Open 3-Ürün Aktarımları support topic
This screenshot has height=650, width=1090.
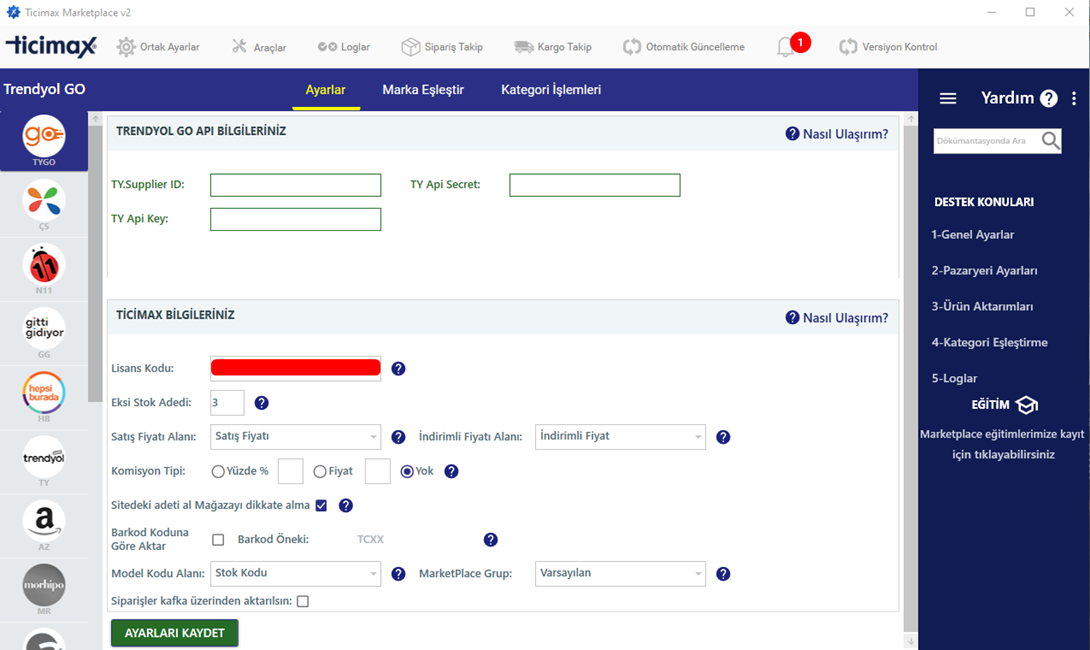pyautogui.click(x=982, y=307)
